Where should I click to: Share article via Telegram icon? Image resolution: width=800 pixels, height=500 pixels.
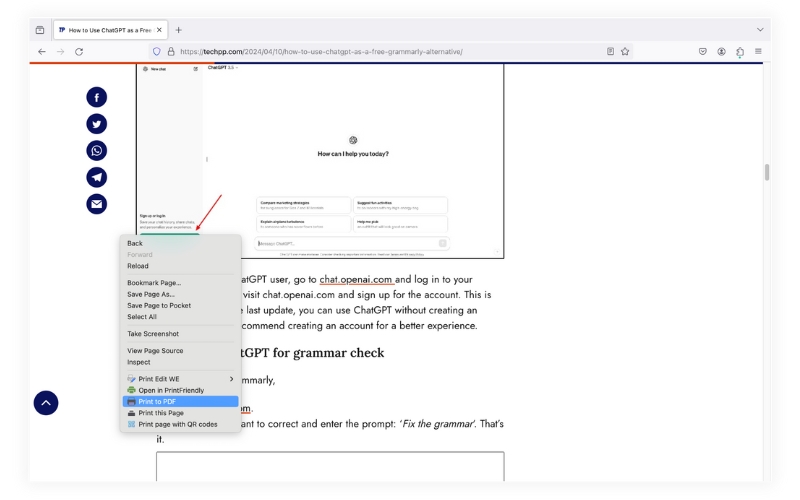pyautogui.click(x=96, y=177)
